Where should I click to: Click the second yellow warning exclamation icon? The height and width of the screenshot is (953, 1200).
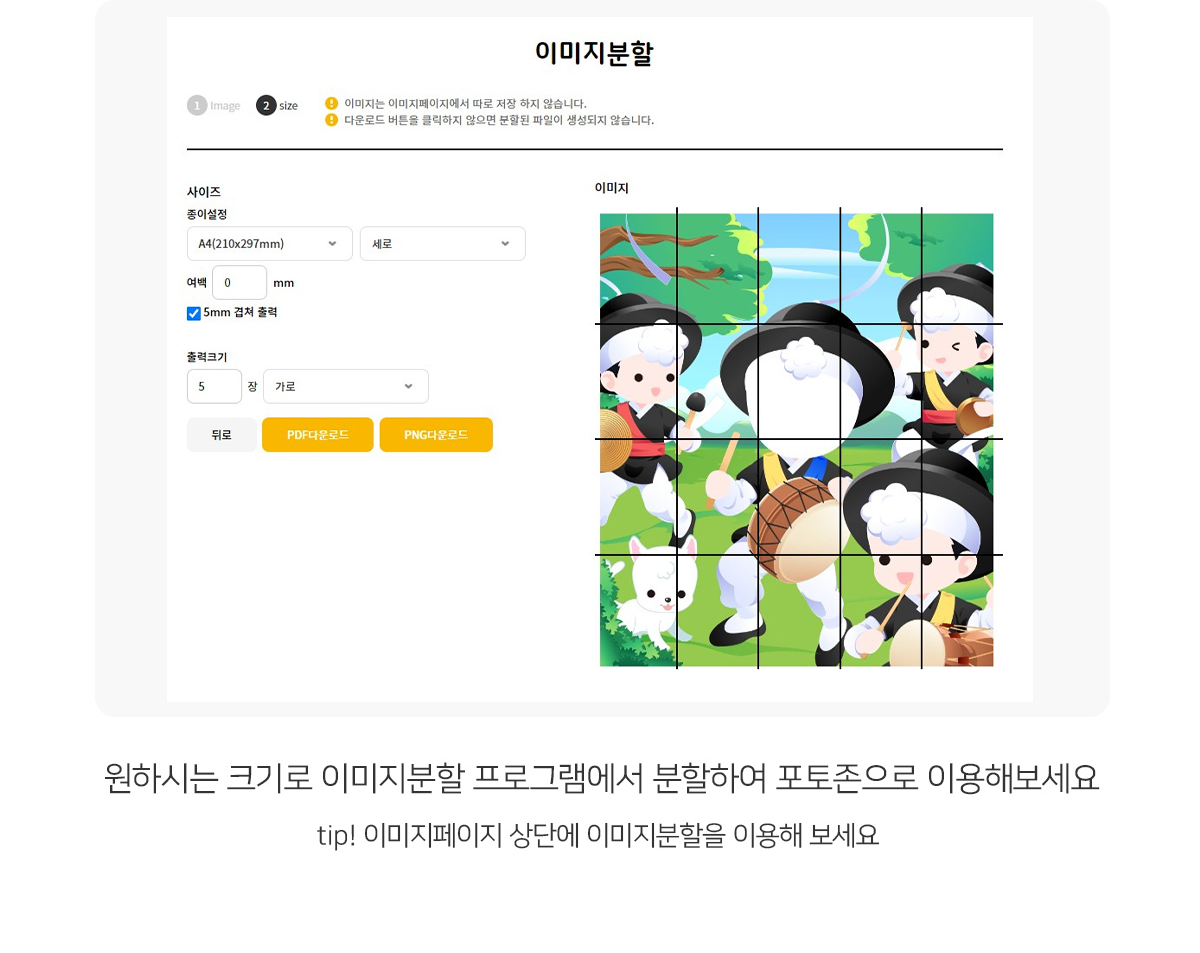(332, 120)
